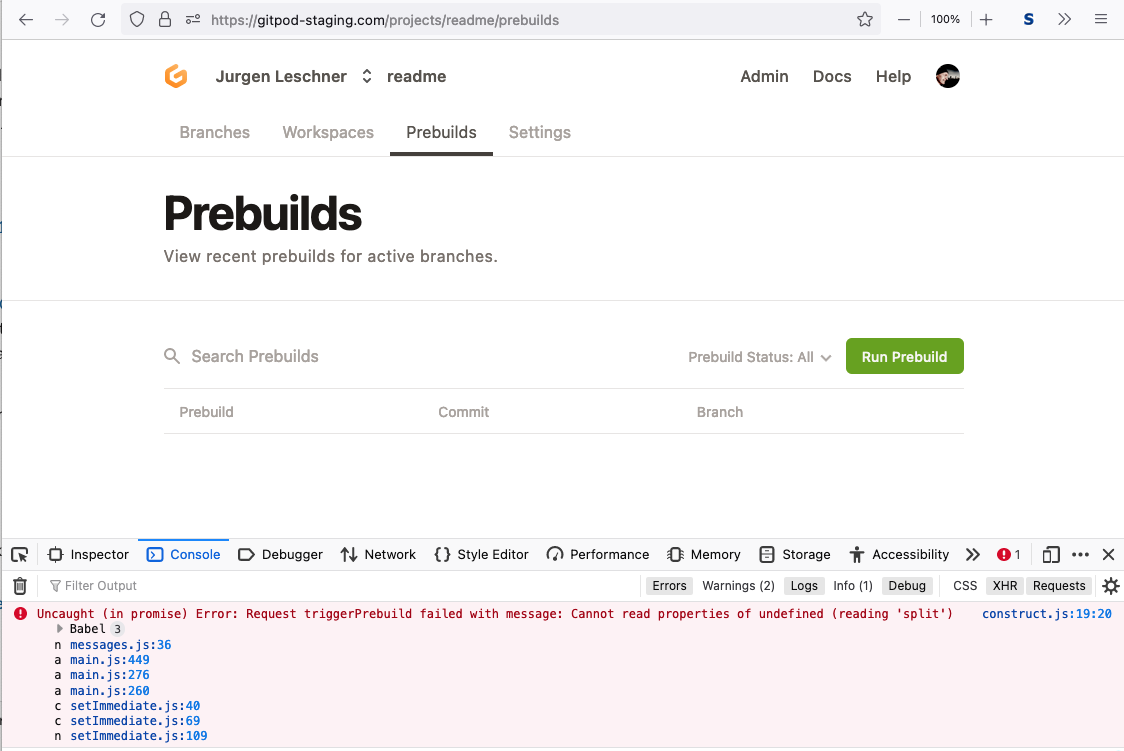Click the Gitpod logo icon
Viewport: 1124px width, 751px height.
click(x=176, y=76)
